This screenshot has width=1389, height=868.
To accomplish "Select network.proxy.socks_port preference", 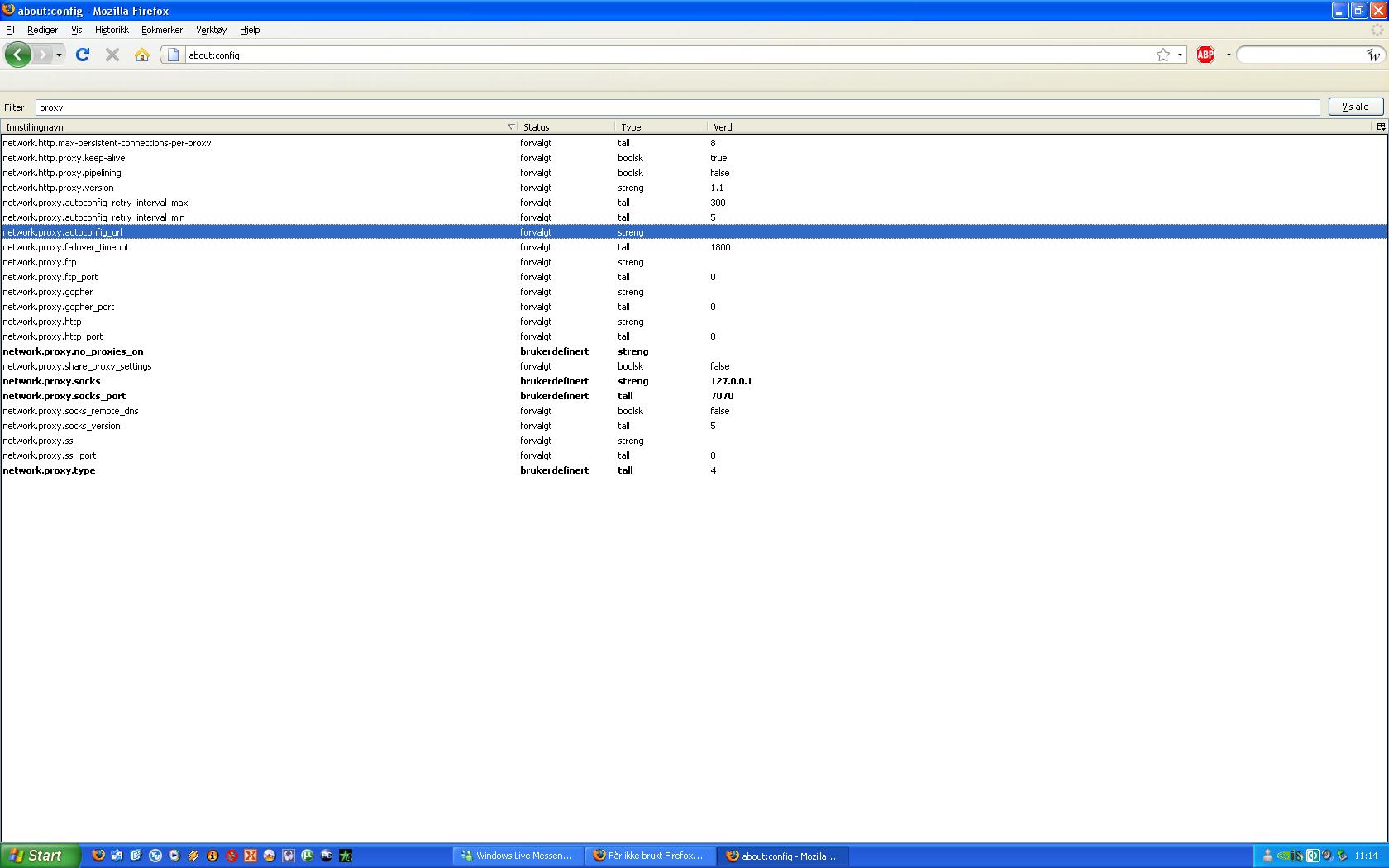I will click(x=694, y=396).
